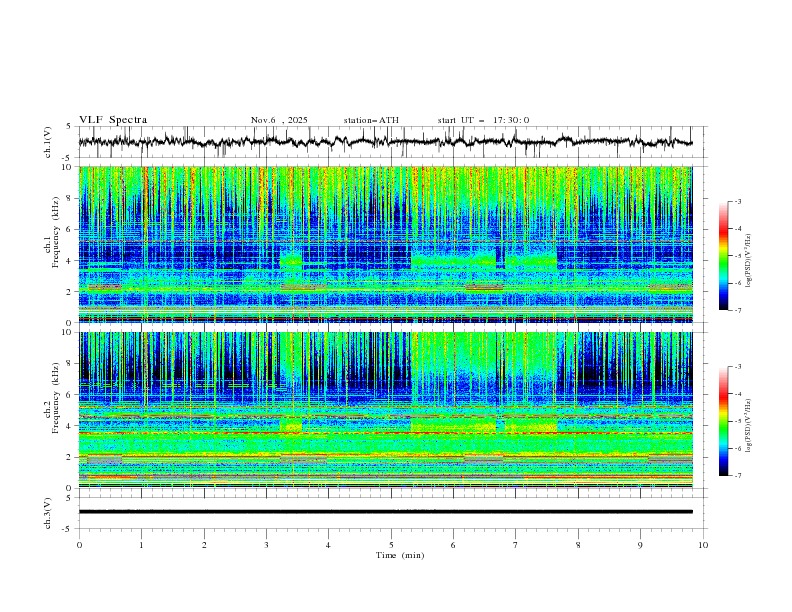This screenshot has height=612, width=792.
Task: Click the "ch.2 Frequency (kHz)" axis label
Action: (x=52, y=398)
